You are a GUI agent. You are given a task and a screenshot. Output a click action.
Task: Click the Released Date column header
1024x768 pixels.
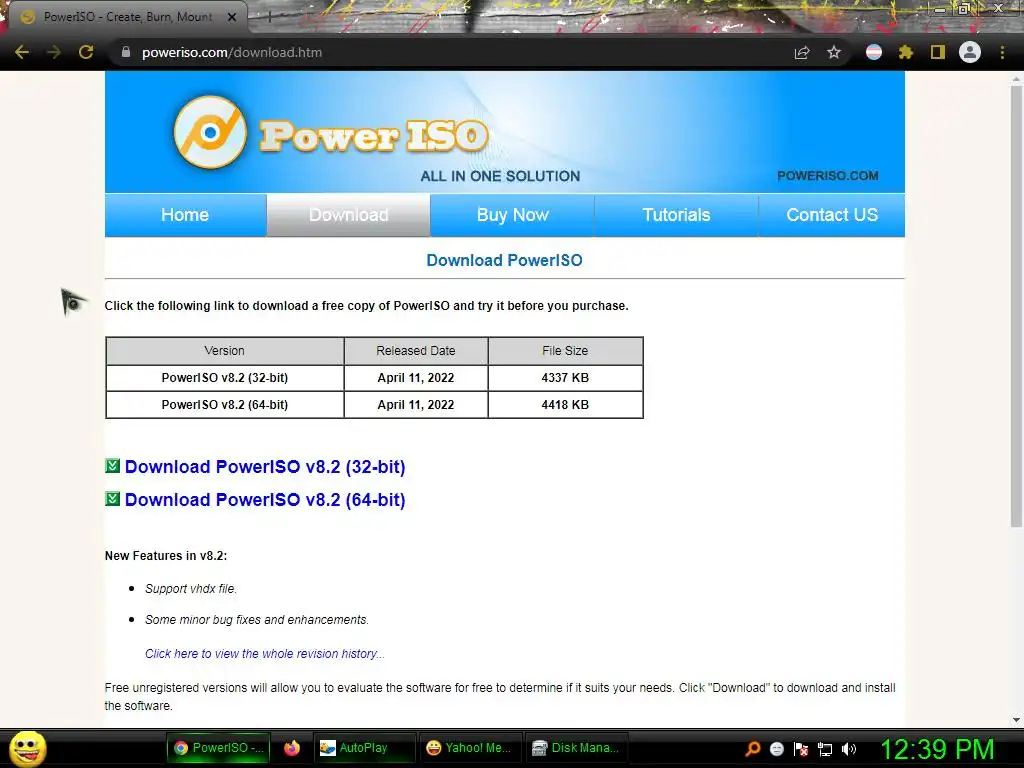click(416, 351)
